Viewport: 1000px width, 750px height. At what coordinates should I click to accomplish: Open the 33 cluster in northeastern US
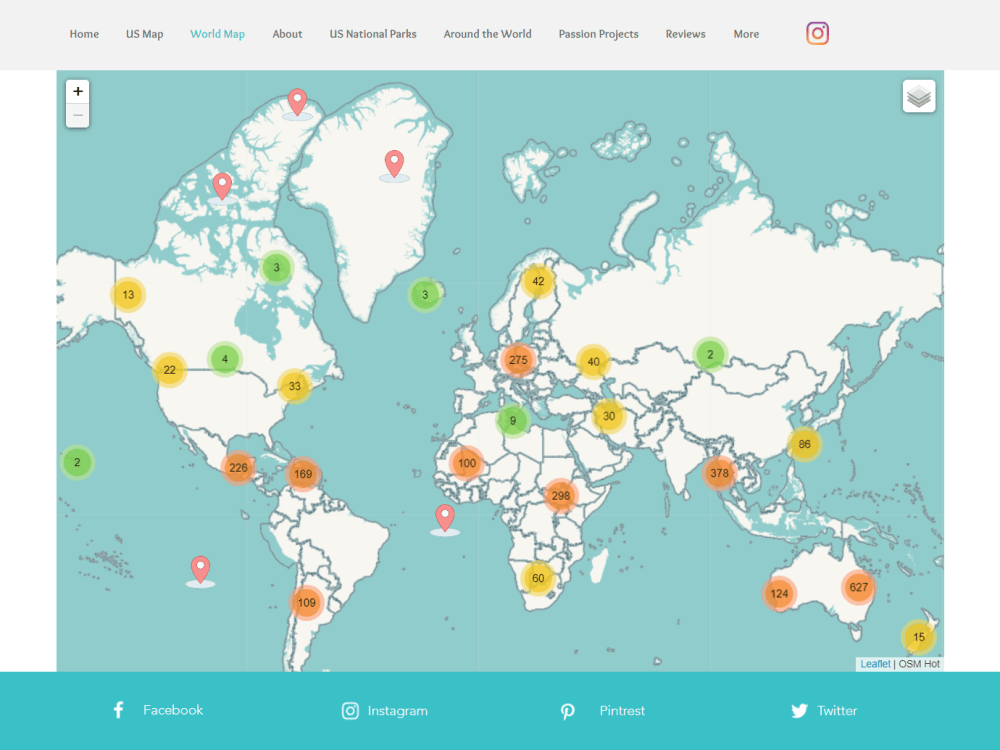click(x=295, y=386)
